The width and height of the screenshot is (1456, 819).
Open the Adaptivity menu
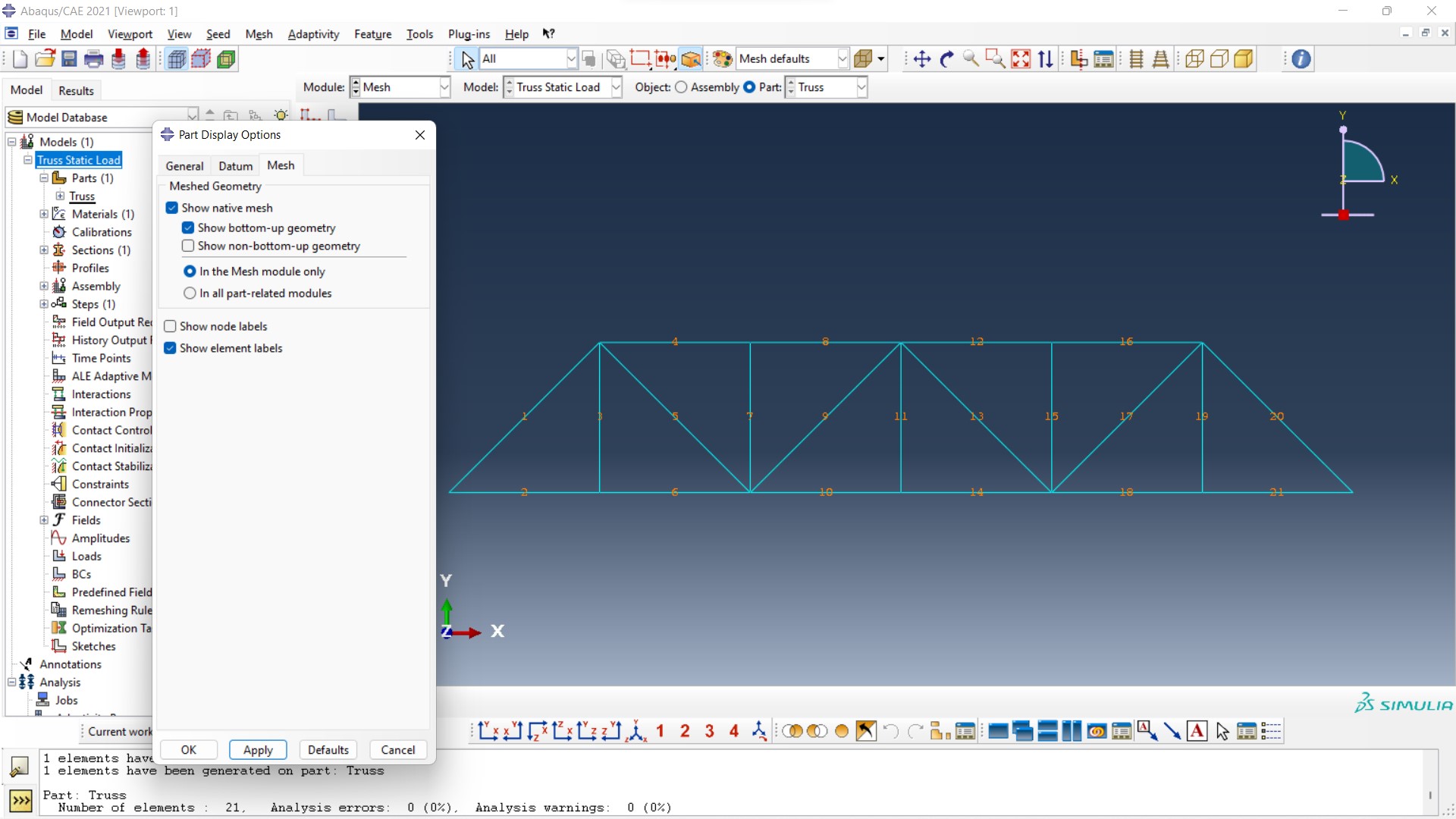click(x=313, y=34)
